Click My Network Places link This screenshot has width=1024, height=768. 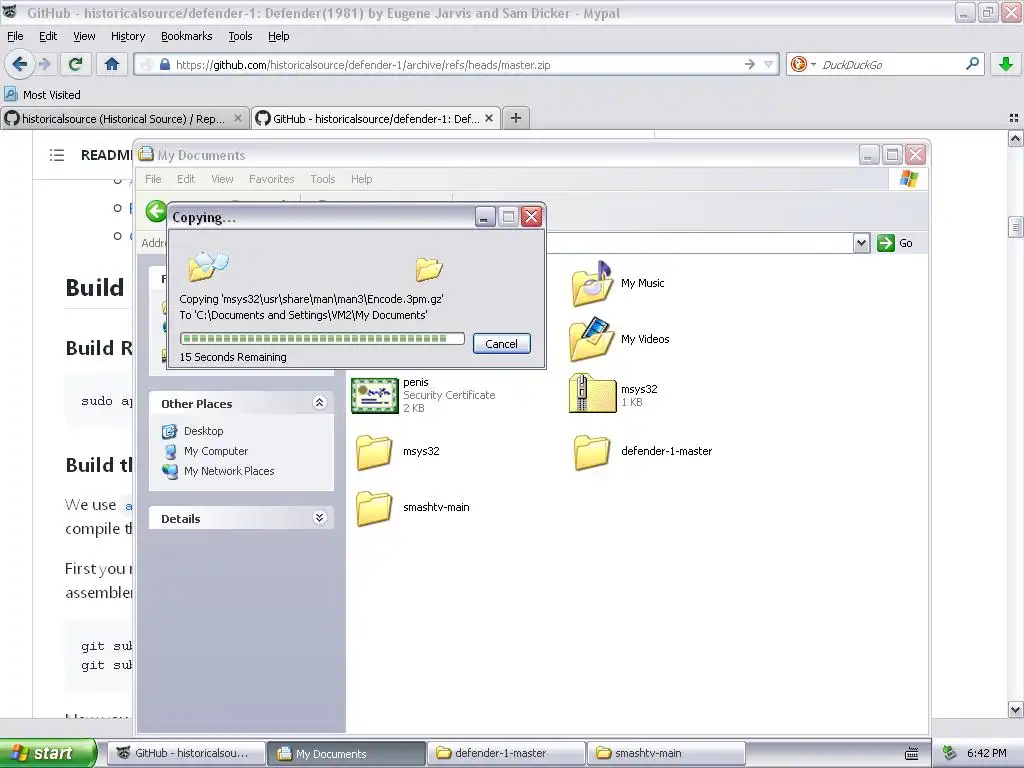click(229, 471)
